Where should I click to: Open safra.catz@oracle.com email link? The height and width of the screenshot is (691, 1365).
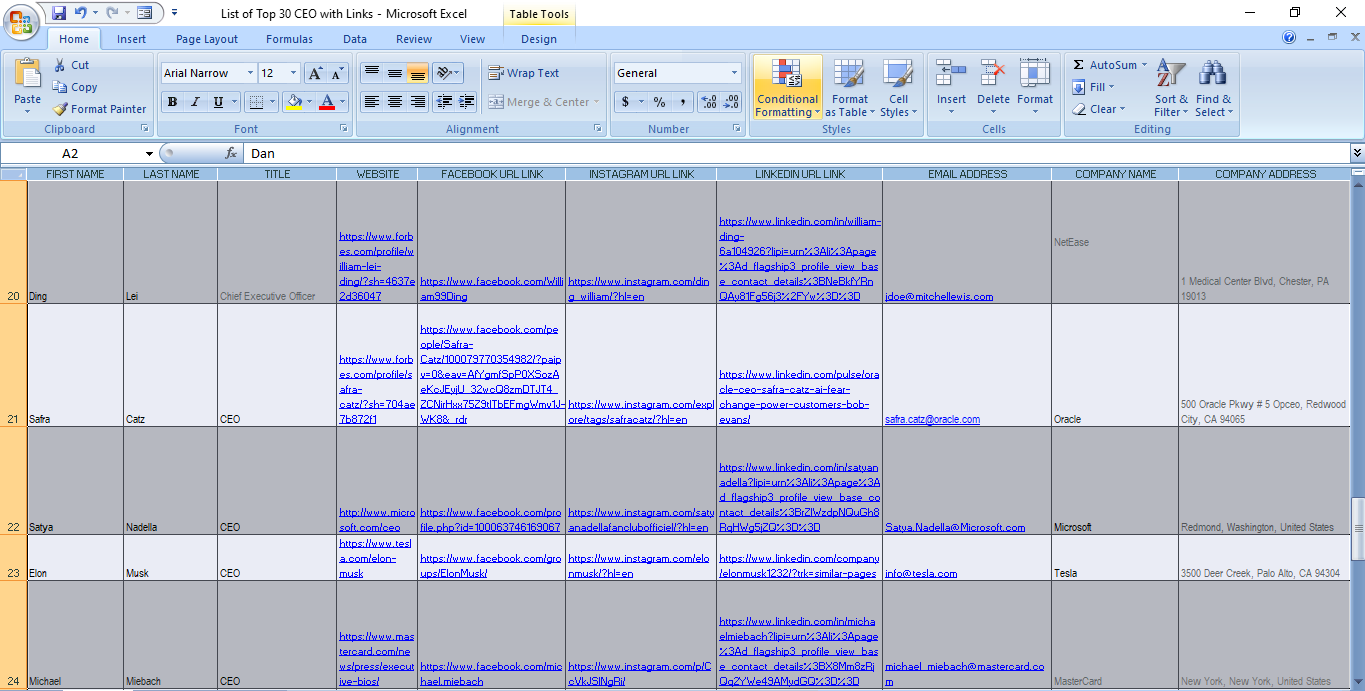point(932,420)
